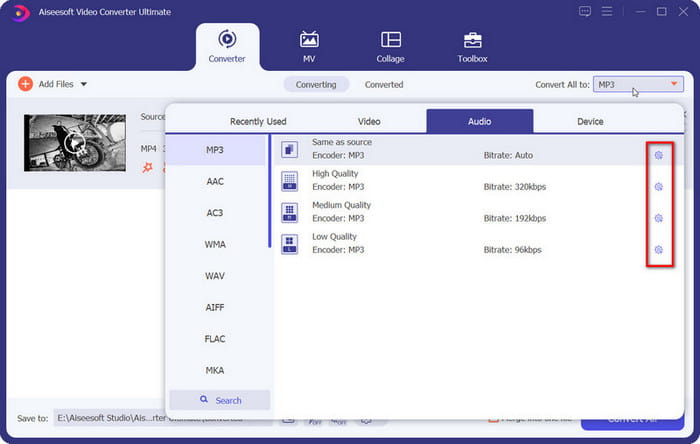Screen dimensions: 700x444
Task: Open the Toolbox module
Action: coord(472,46)
